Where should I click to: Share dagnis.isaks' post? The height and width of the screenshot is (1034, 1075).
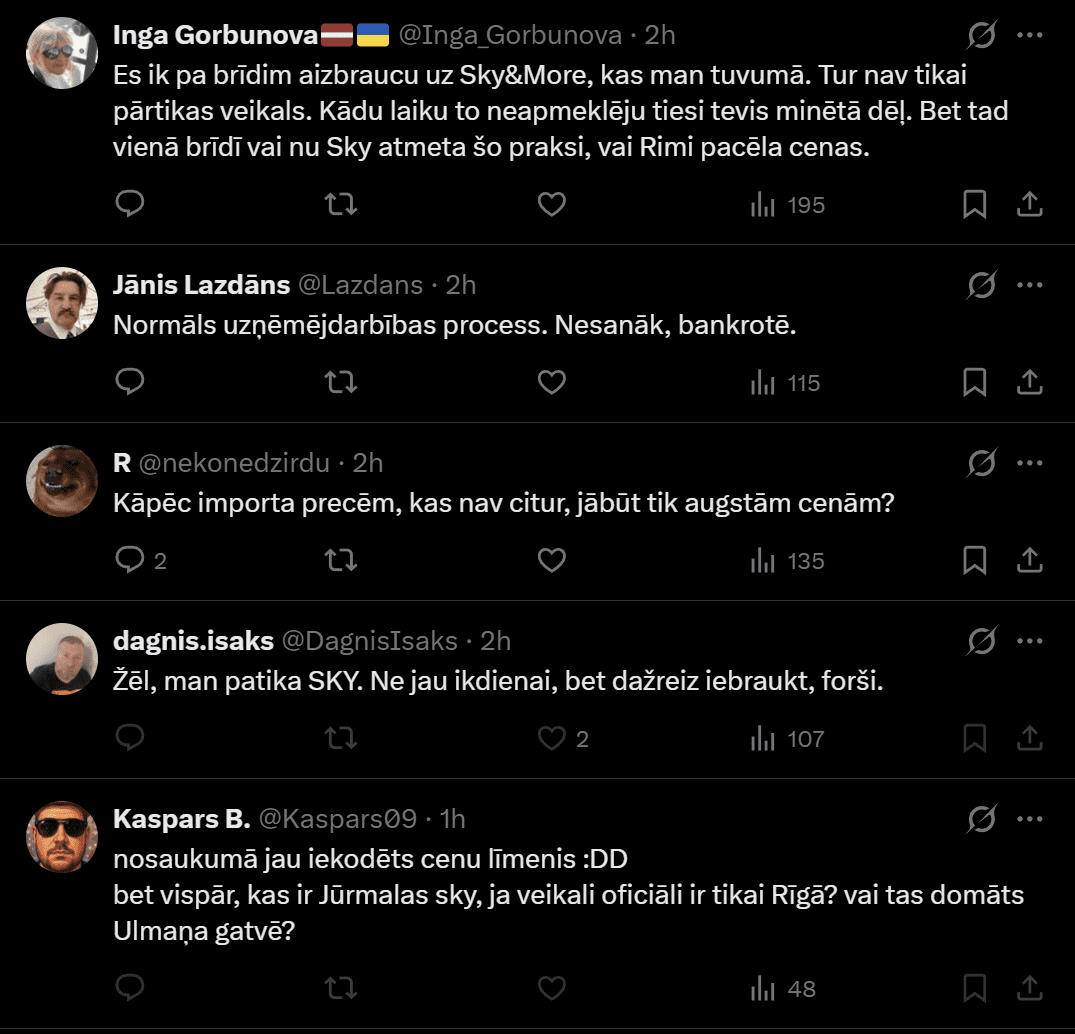click(1030, 739)
